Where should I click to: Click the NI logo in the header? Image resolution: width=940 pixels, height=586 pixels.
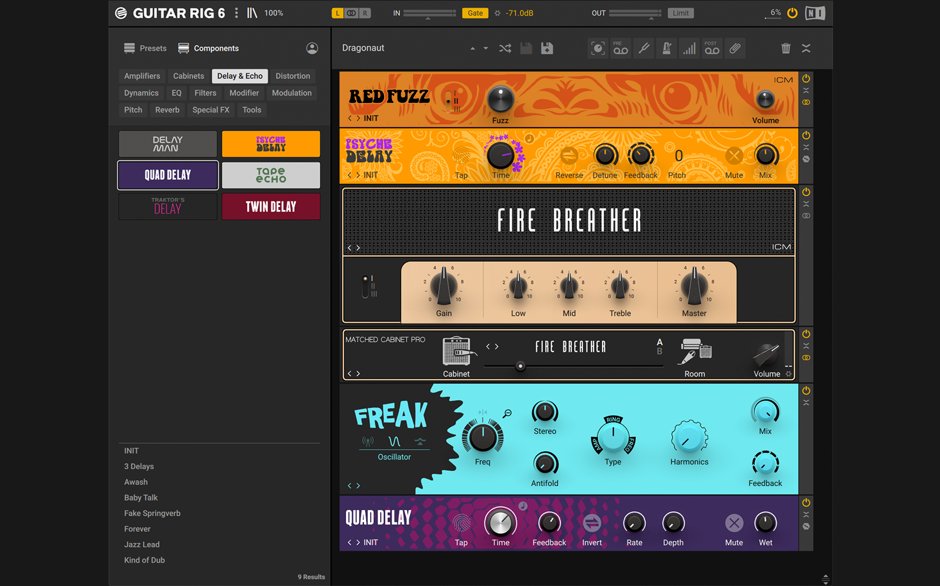tap(815, 13)
